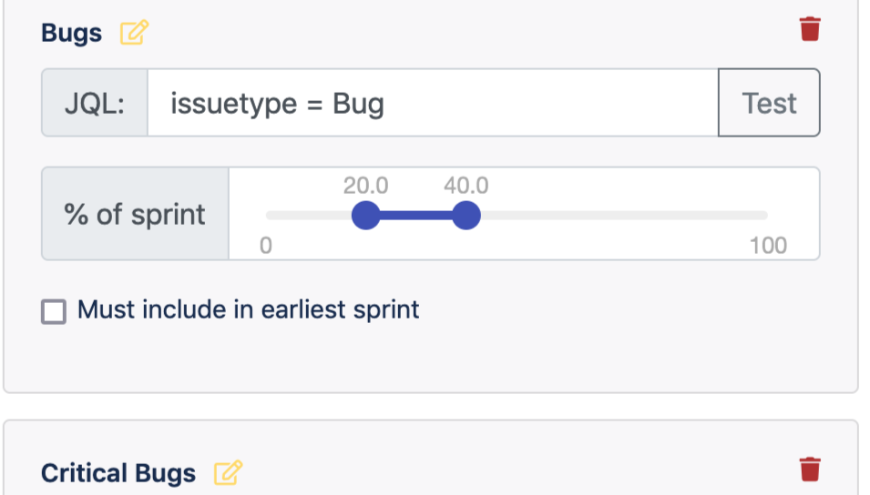Delete the Bugs section with trash icon
The height and width of the screenshot is (495, 870).
point(810,30)
